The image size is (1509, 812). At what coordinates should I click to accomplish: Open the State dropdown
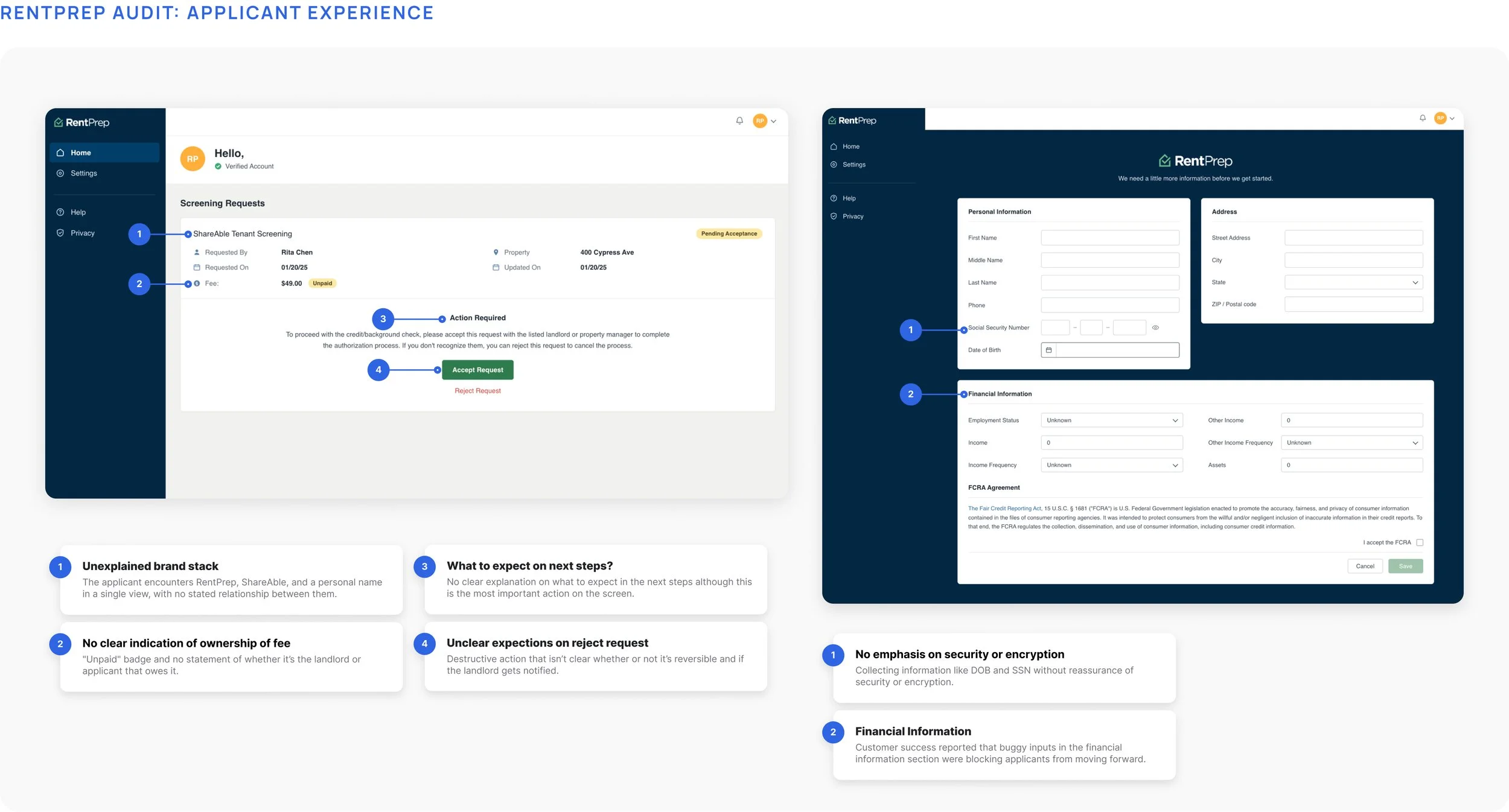click(1353, 282)
